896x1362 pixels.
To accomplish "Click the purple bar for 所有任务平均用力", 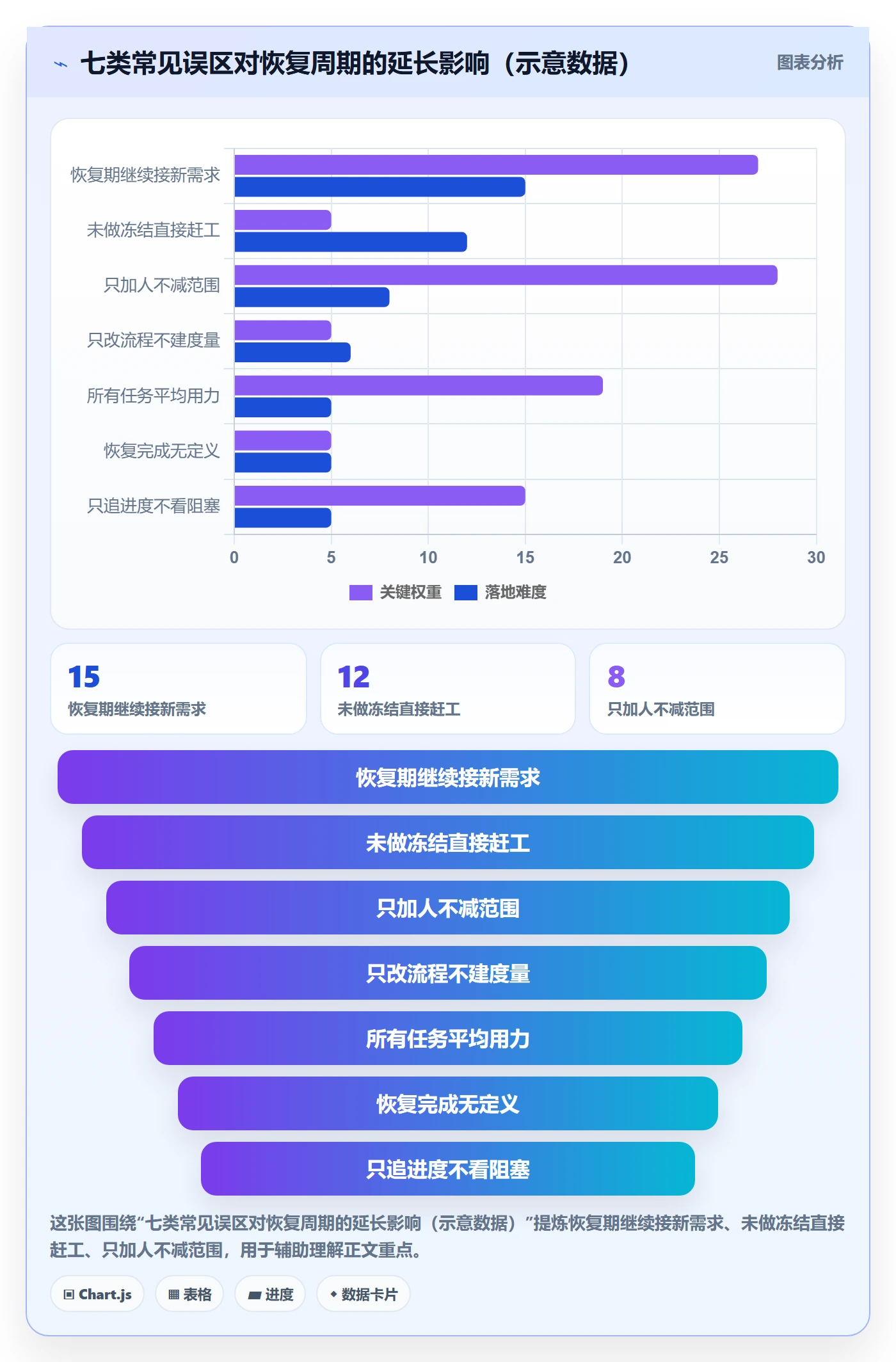I will click(x=419, y=385).
